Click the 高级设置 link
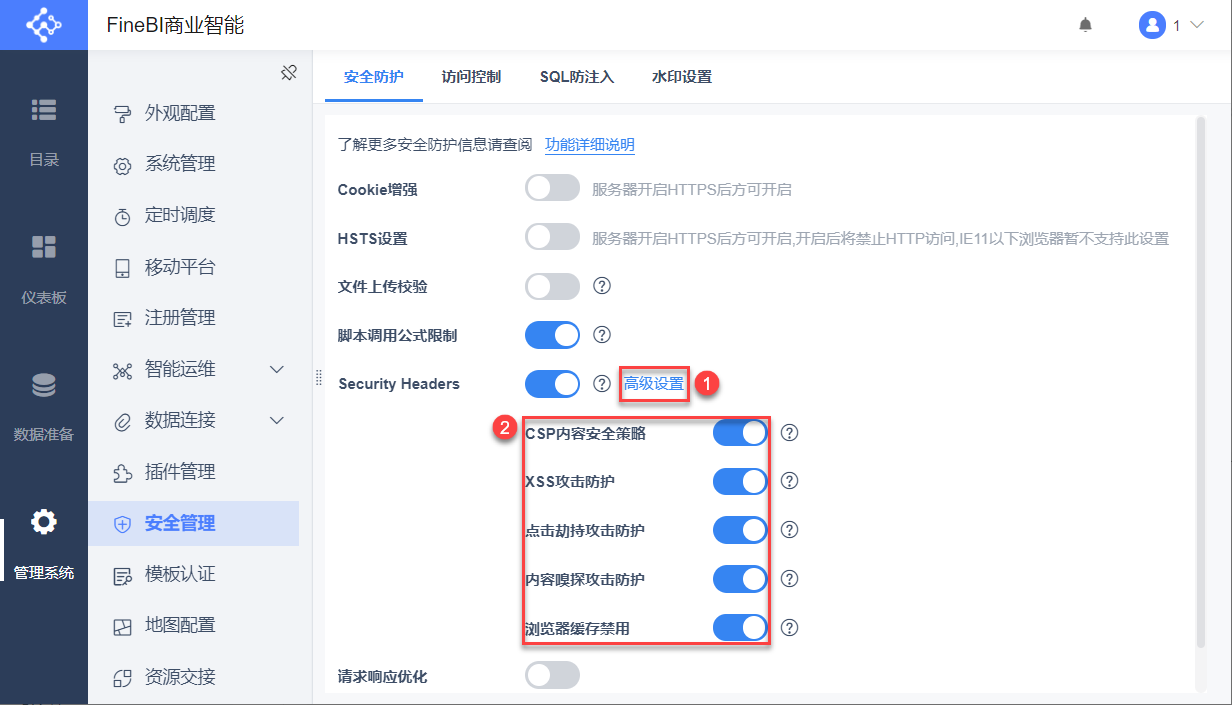Screen dimensions: 1232x705 coord(654,383)
